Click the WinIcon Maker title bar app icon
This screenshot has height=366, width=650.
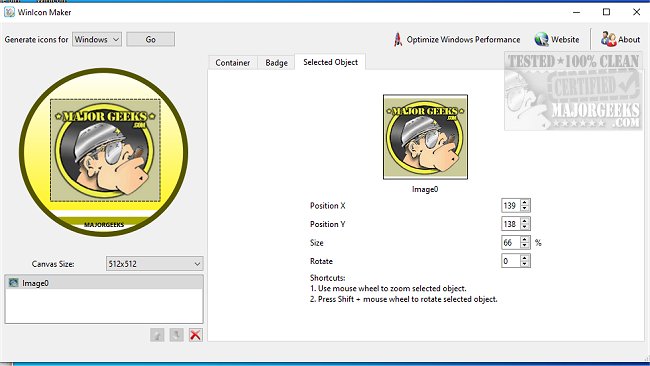point(9,12)
